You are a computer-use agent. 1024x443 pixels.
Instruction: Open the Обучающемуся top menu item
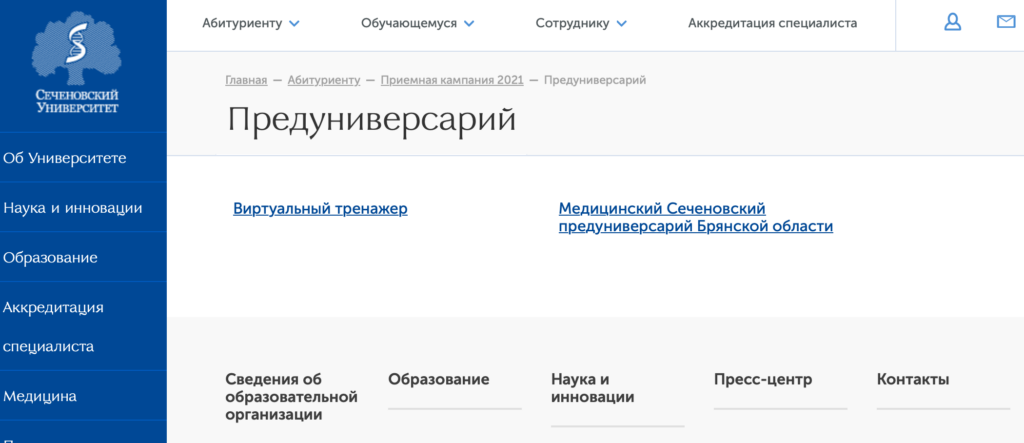coord(409,24)
